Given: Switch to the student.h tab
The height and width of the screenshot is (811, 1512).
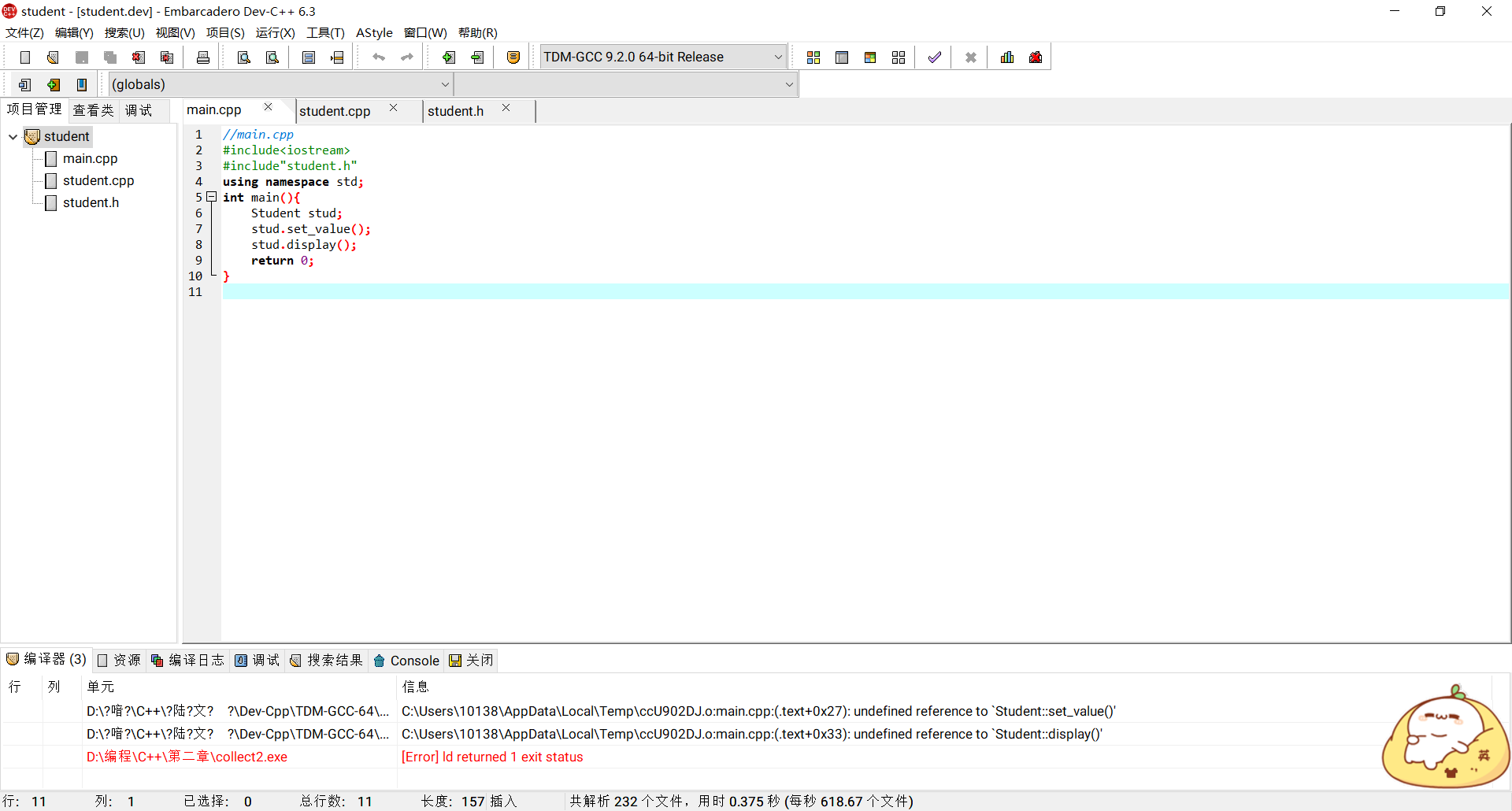Looking at the screenshot, I should click(x=456, y=111).
